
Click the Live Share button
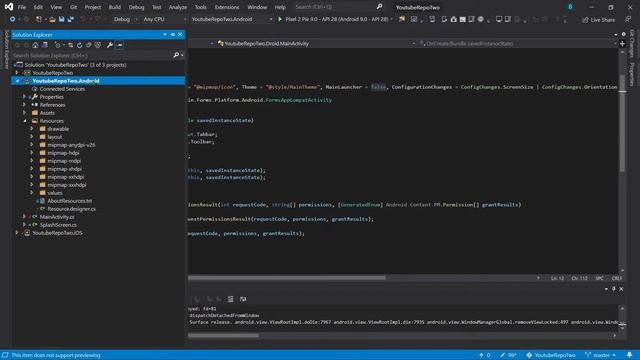pos(599,20)
